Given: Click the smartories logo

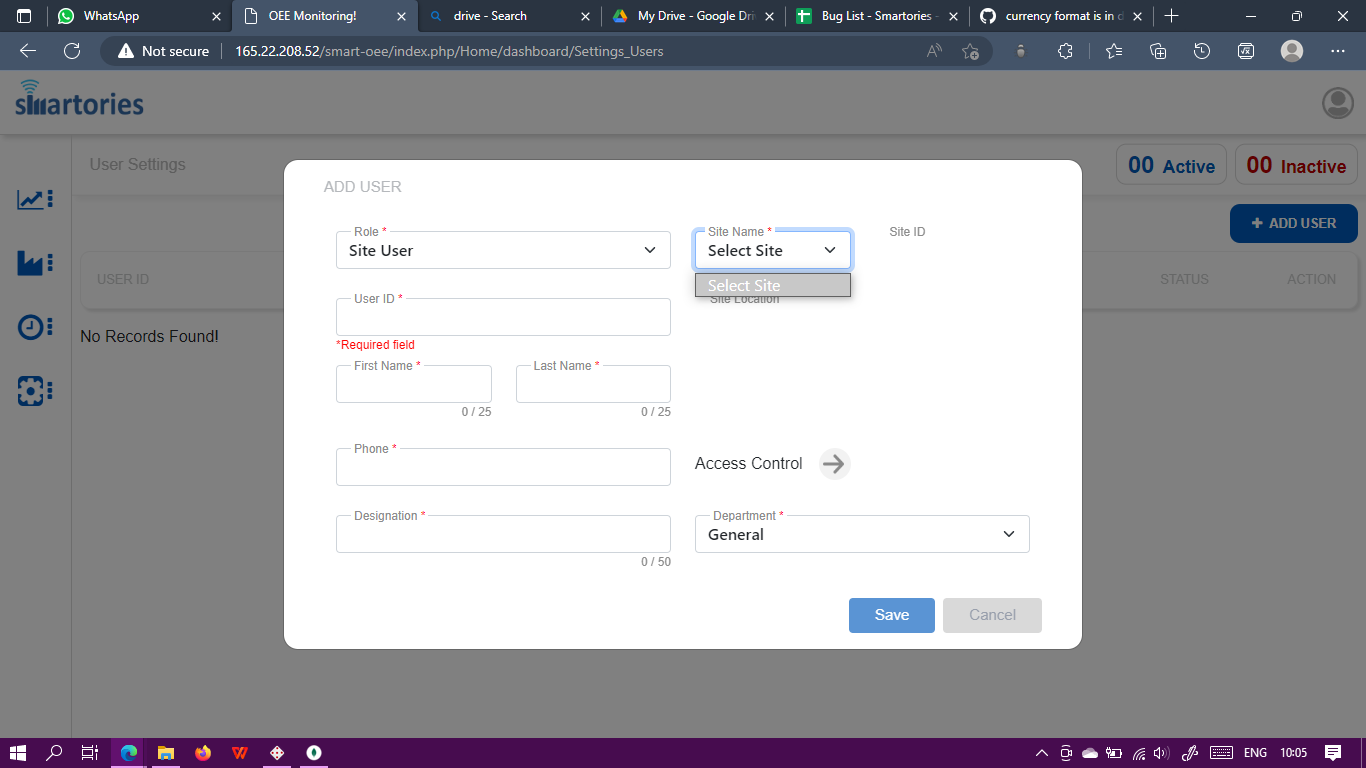Looking at the screenshot, I should tap(78, 100).
